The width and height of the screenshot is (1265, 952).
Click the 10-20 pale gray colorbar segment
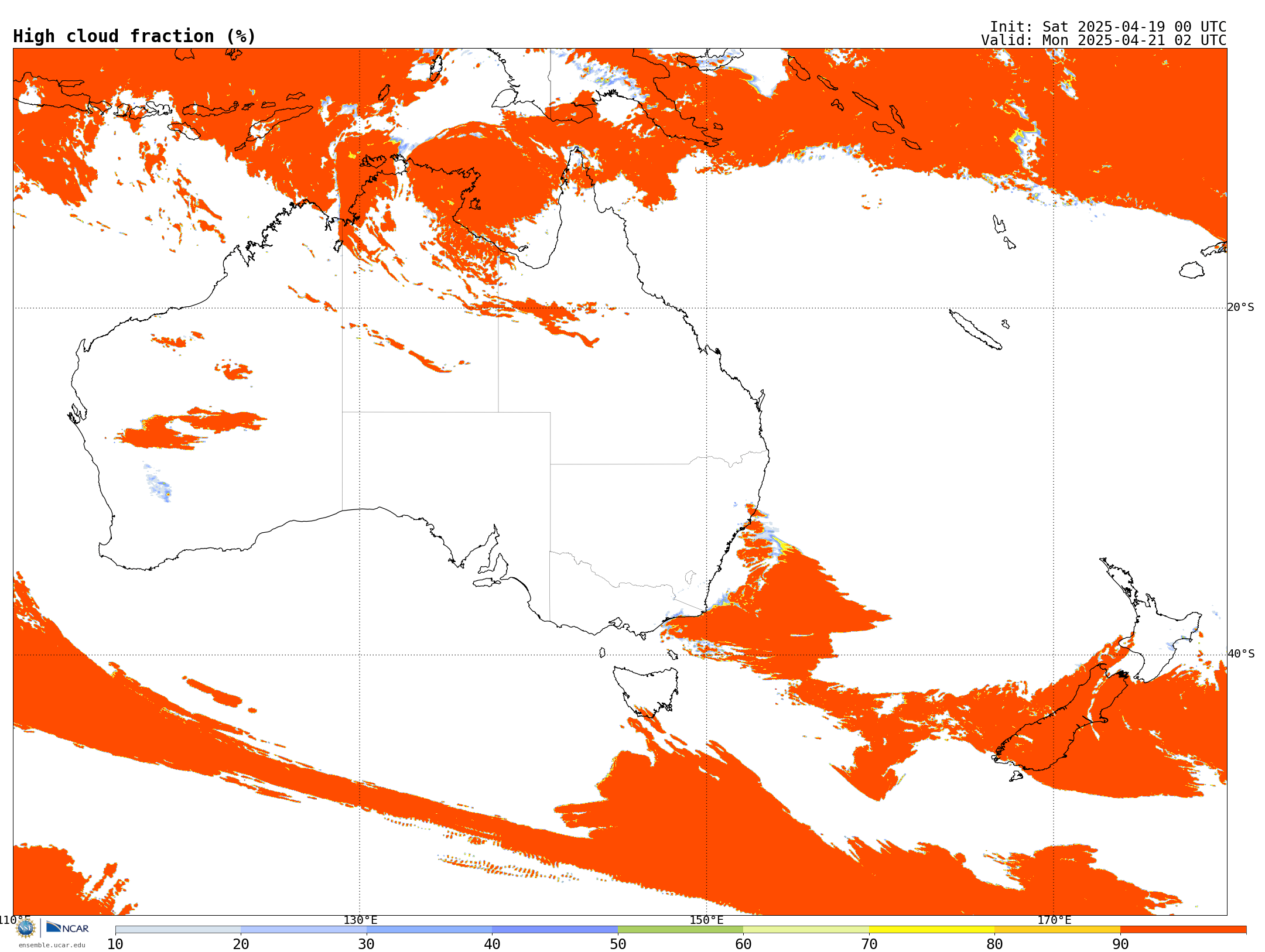[x=178, y=929]
